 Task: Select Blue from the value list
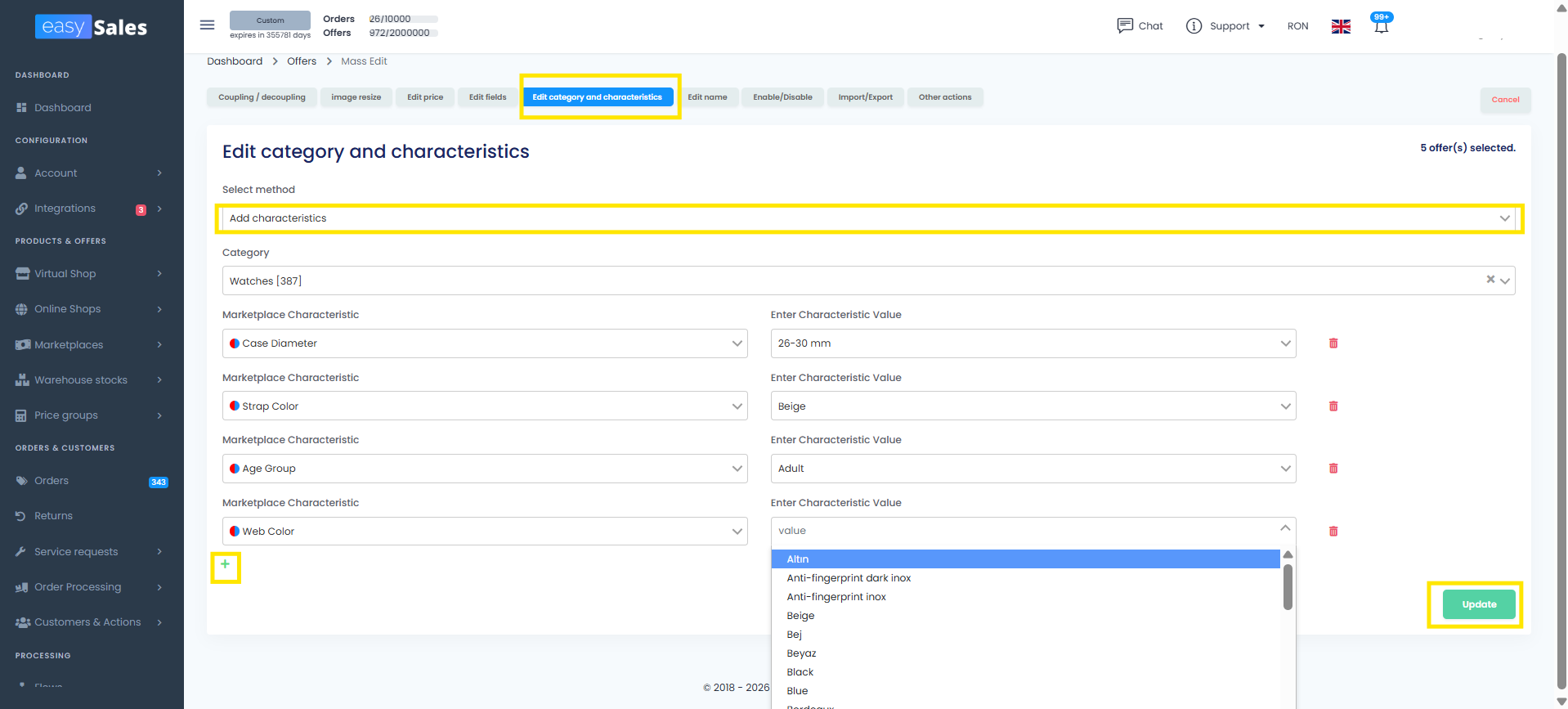1025,691
